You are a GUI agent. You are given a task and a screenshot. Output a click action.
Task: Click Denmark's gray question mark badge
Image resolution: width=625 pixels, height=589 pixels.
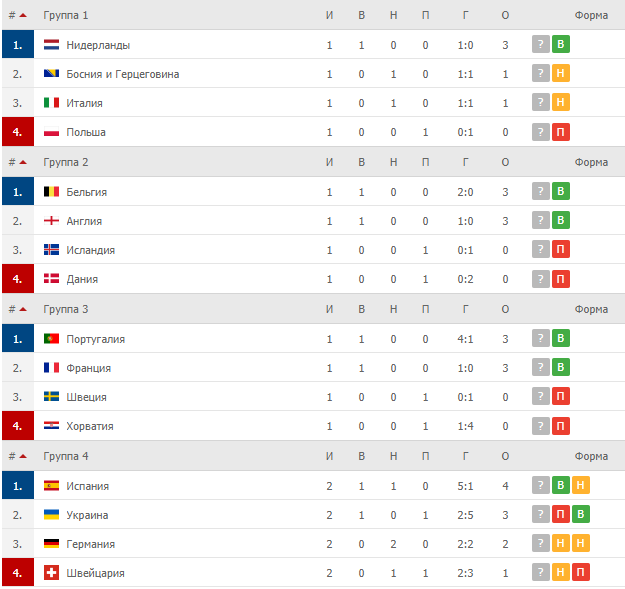541,279
